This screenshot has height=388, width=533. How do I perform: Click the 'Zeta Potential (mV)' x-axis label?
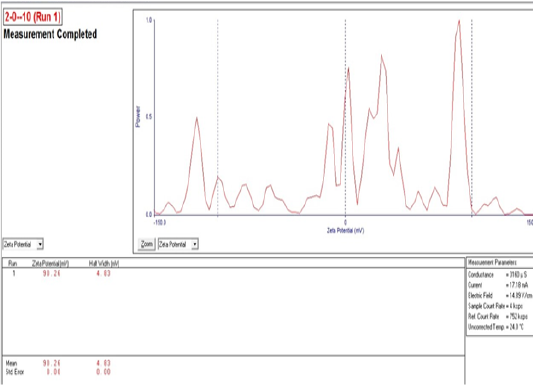click(x=345, y=231)
